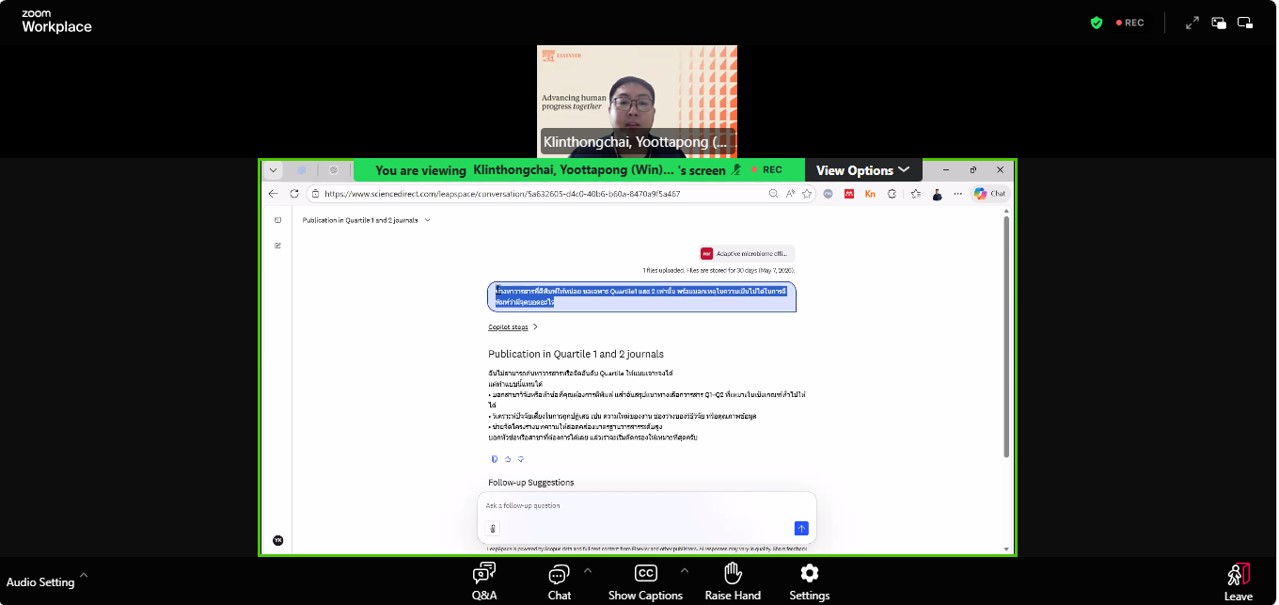The image size is (1279, 605).
Task: Click the blue send arrow button
Action: [x=801, y=528]
